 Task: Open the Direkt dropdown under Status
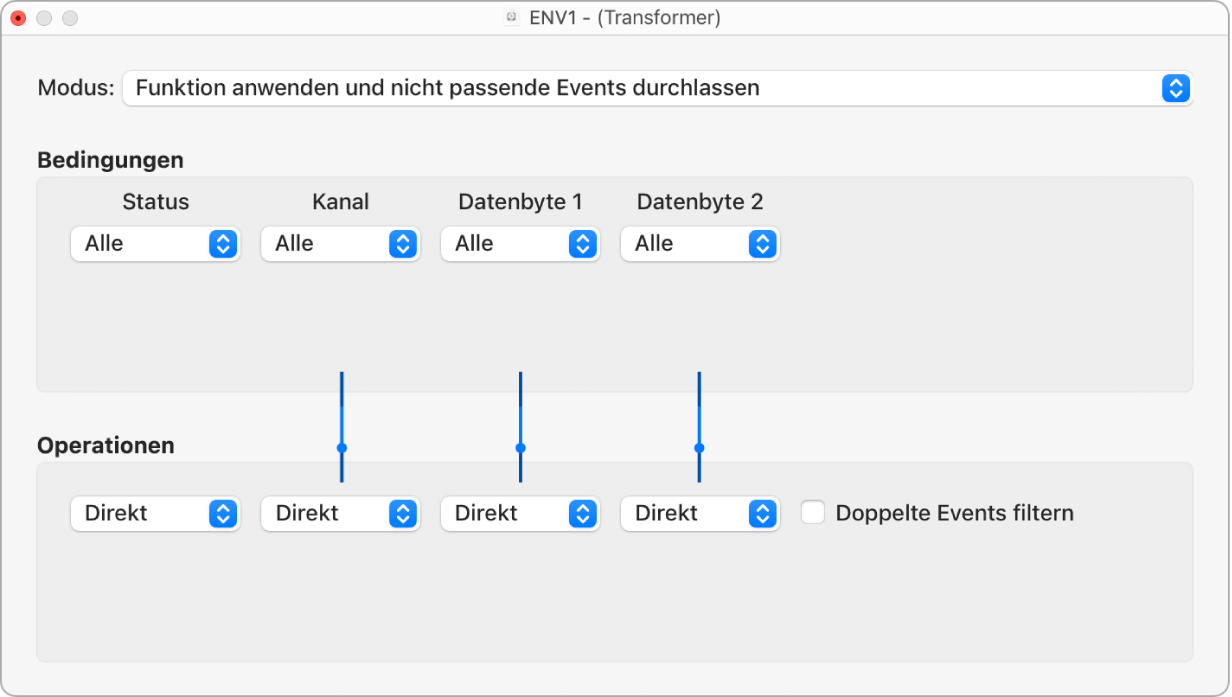tap(155, 513)
